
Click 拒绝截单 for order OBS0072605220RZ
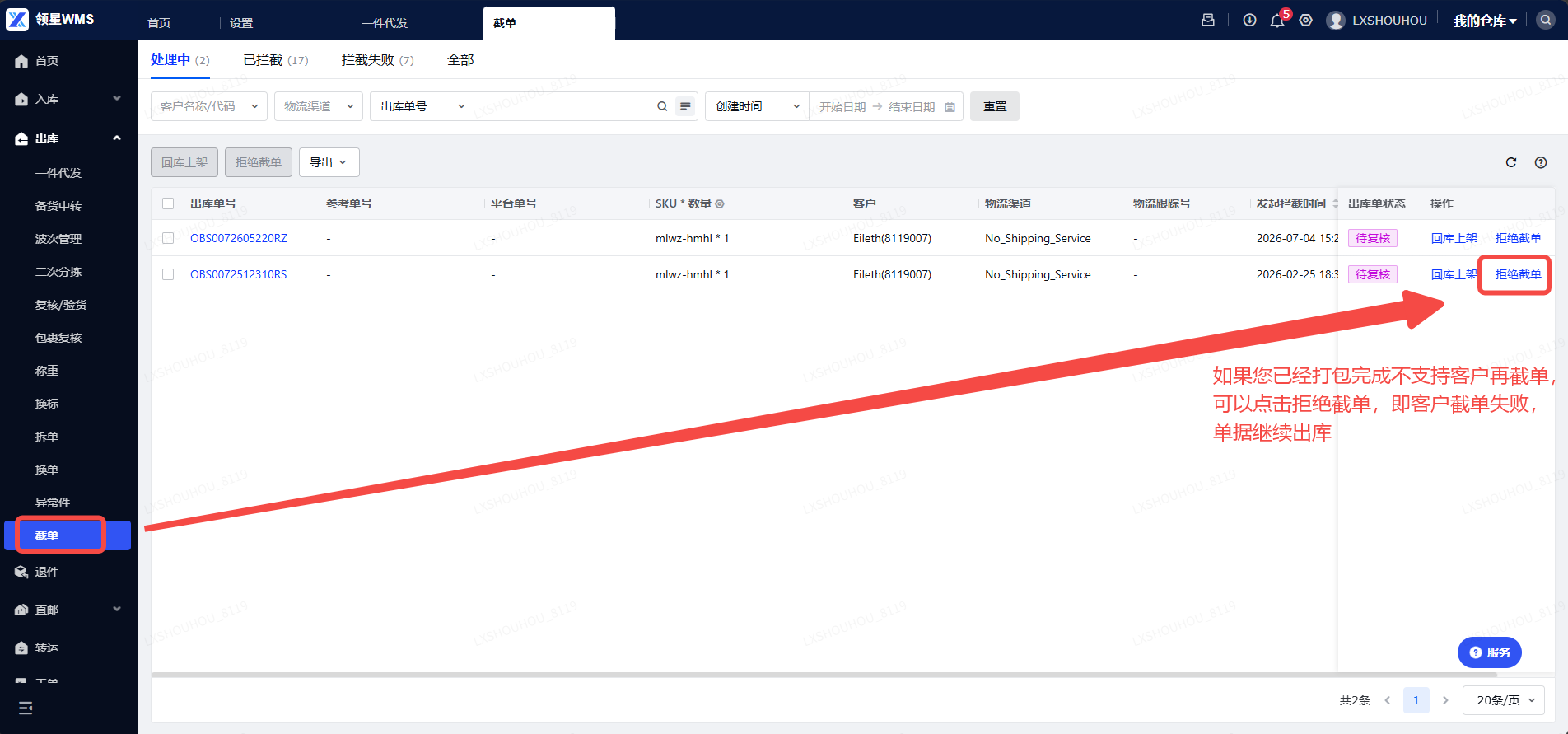[1518, 238]
